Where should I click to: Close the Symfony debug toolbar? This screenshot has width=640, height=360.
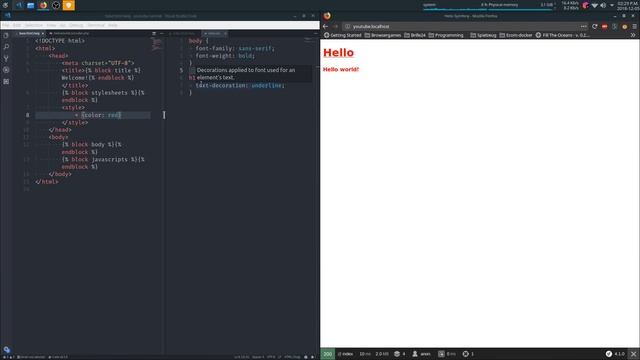click(x=633, y=354)
